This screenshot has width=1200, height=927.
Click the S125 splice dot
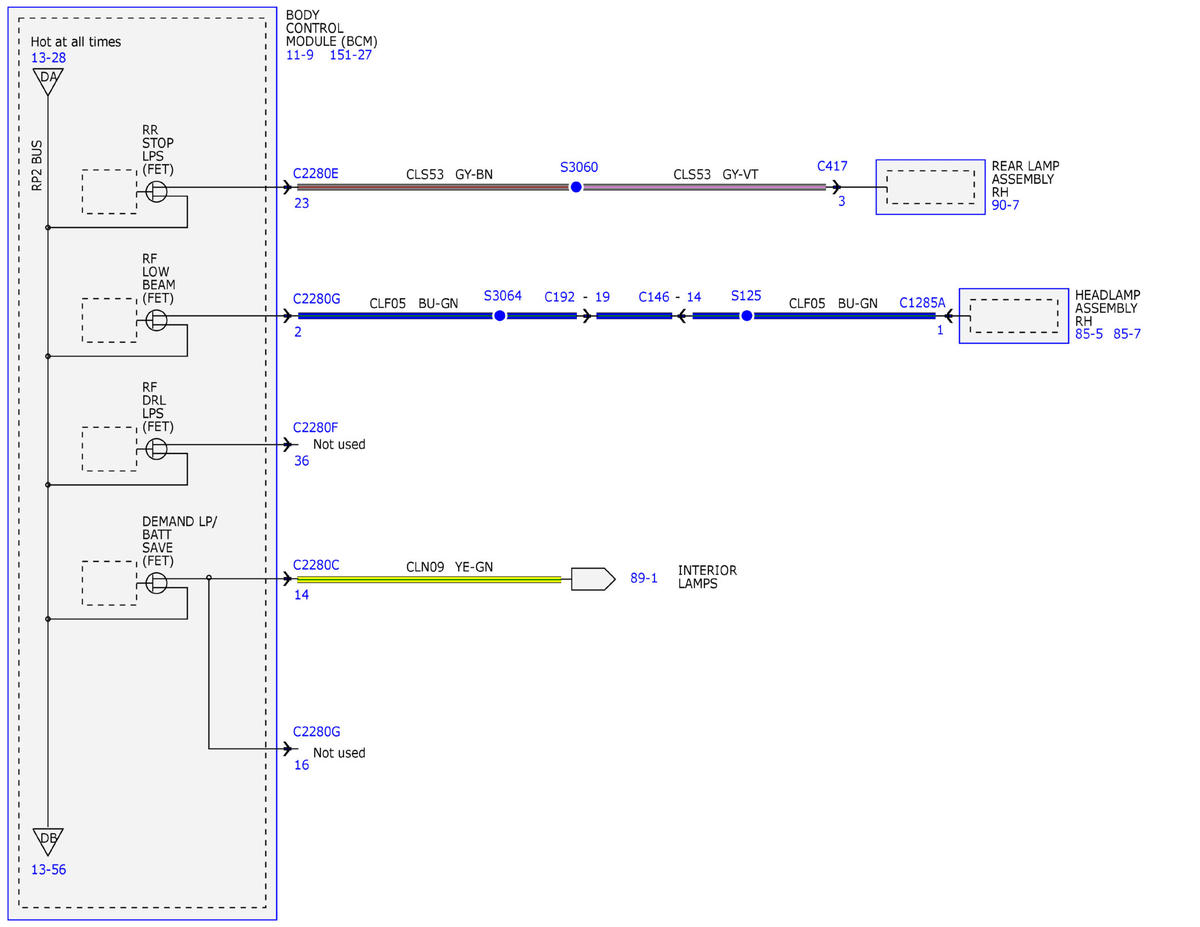click(x=746, y=316)
